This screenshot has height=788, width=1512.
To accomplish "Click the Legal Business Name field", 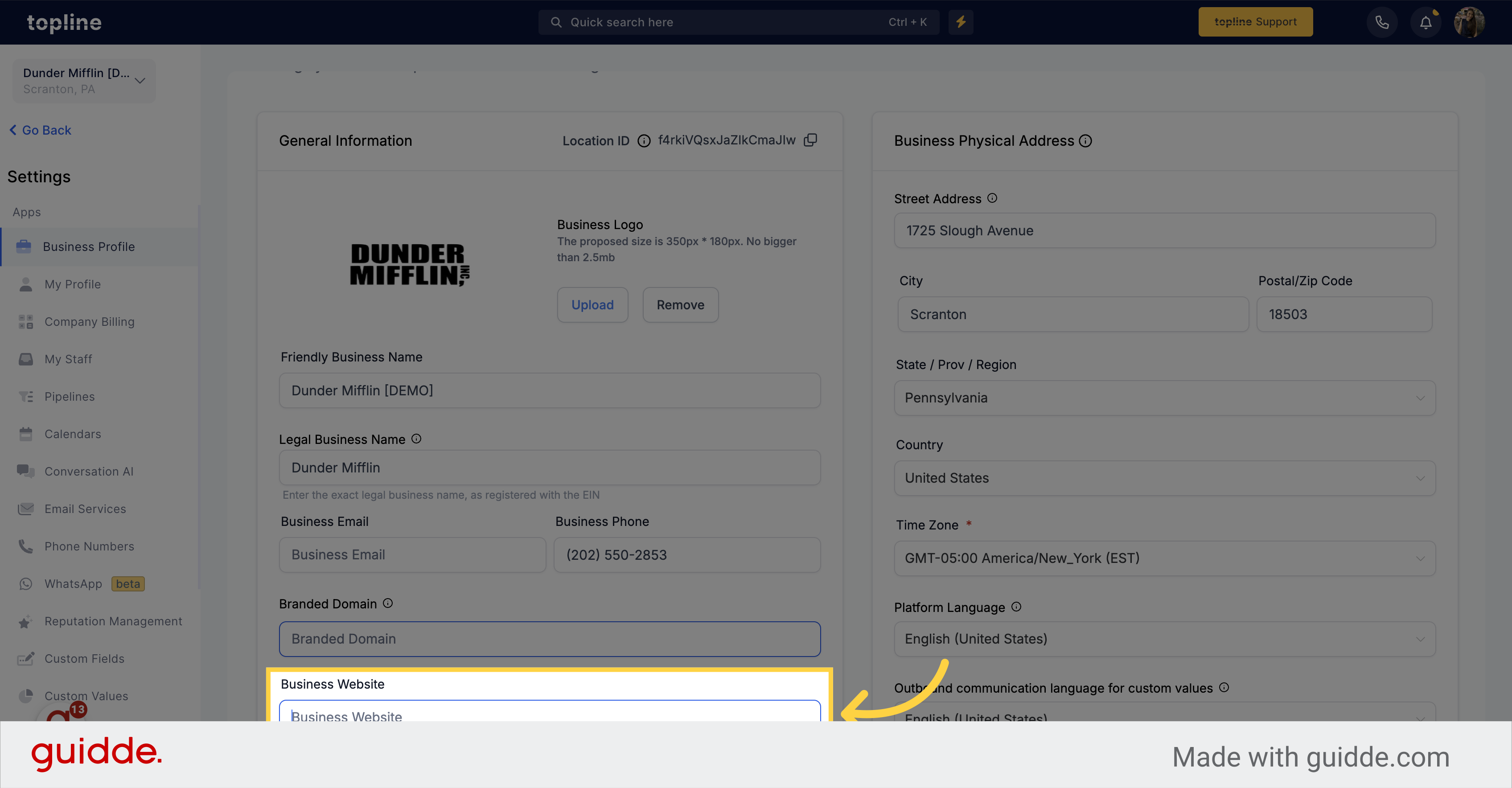I will [x=549, y=468].
